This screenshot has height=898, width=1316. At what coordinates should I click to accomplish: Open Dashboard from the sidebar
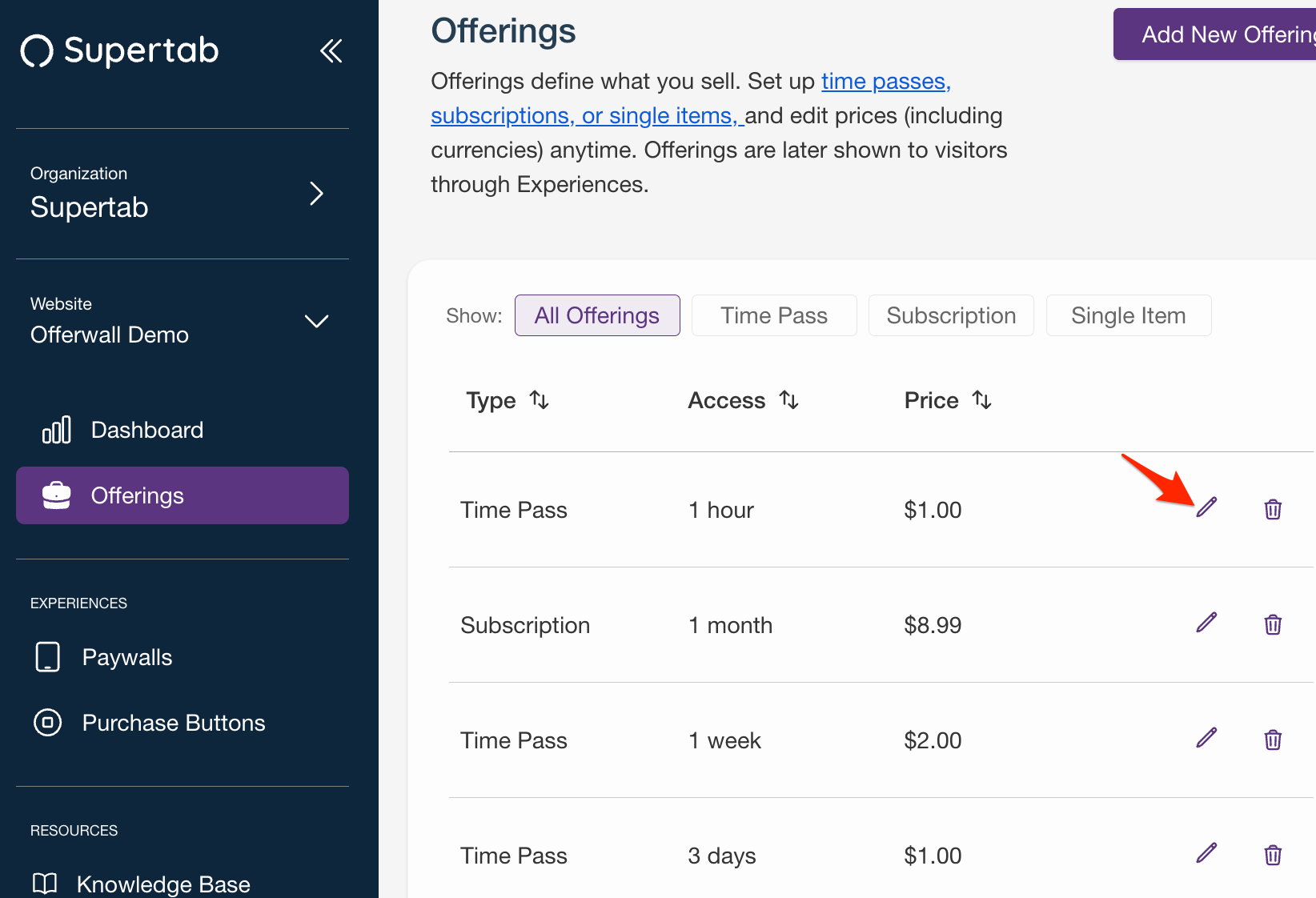coord(147,430)
